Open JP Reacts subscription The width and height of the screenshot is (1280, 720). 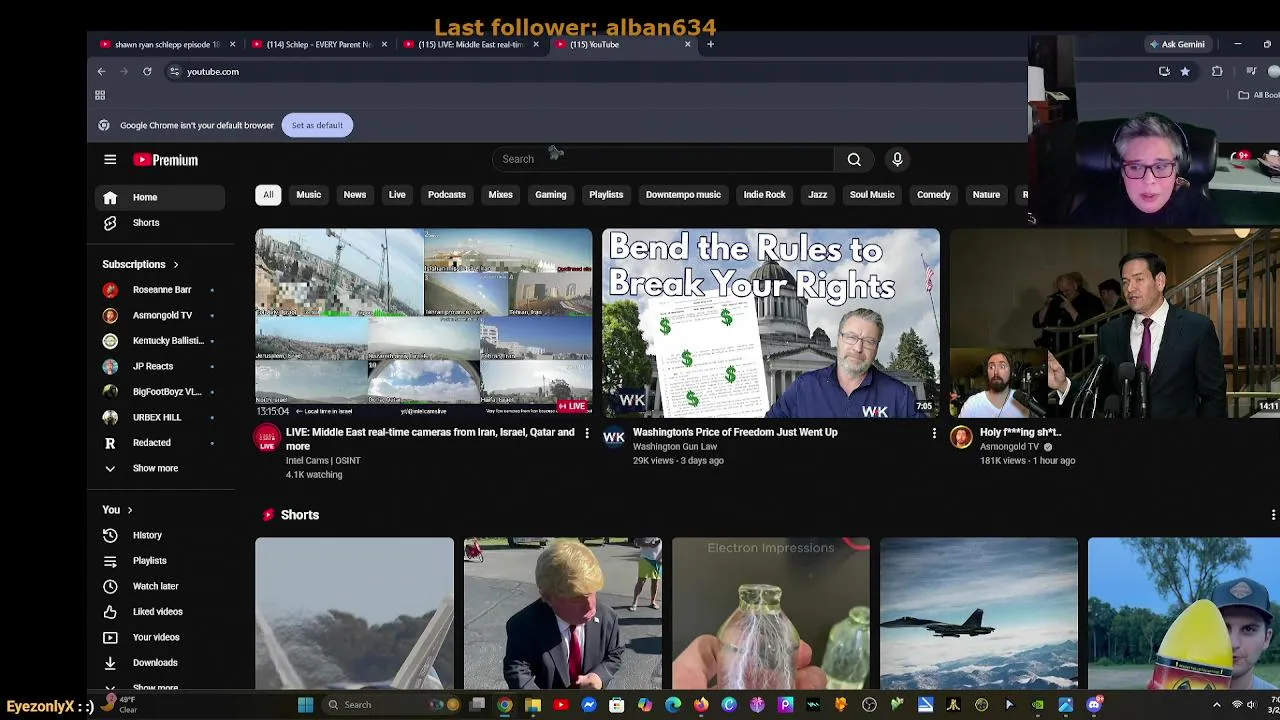click(160, 366)
